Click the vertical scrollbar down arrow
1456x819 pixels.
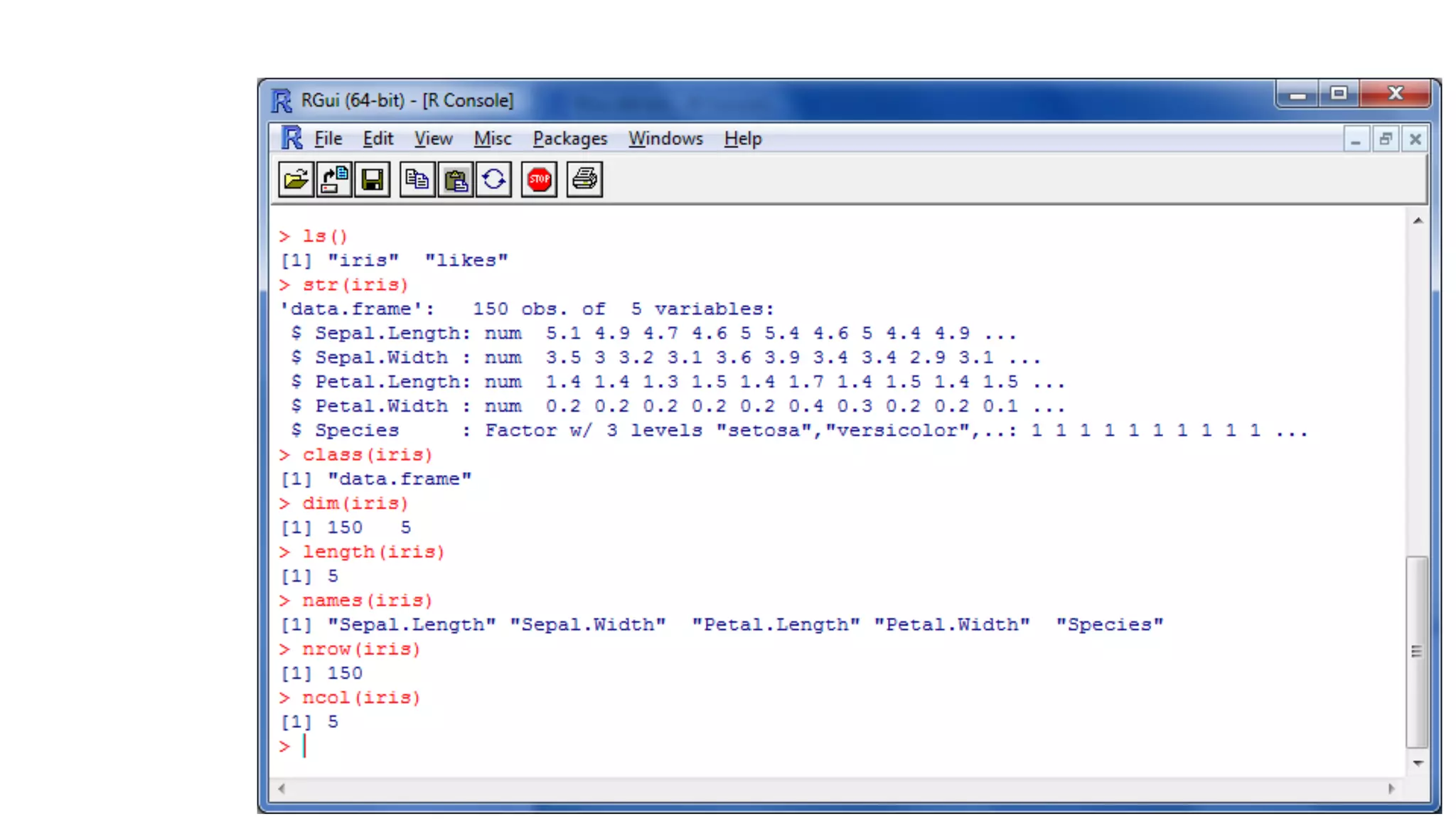click(1418, 763)
